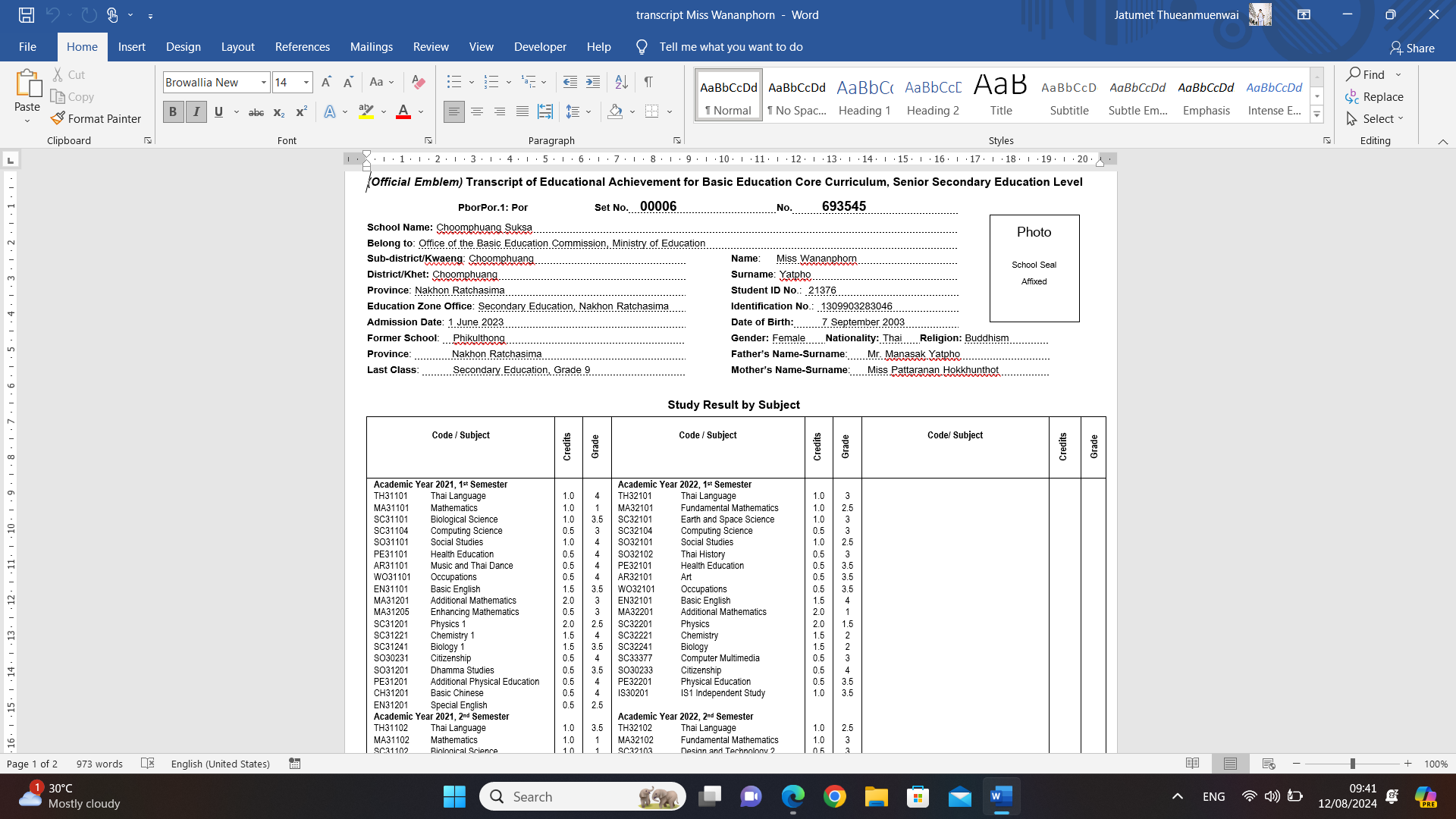The image size is (1456, 819).
Task: Open the font size dropdown
Action: [x=306, y=83]
